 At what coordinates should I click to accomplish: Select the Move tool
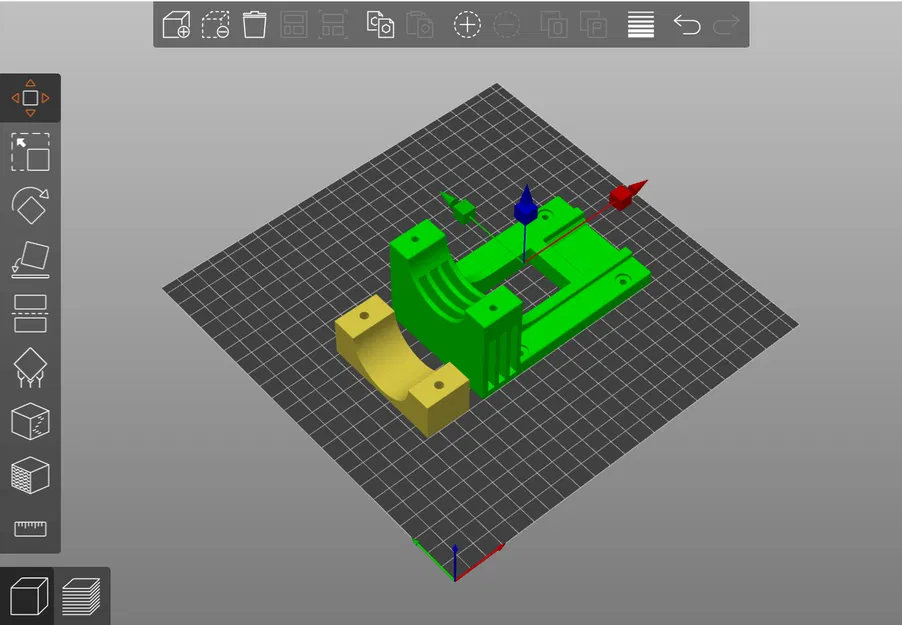(x=30, y=98)
